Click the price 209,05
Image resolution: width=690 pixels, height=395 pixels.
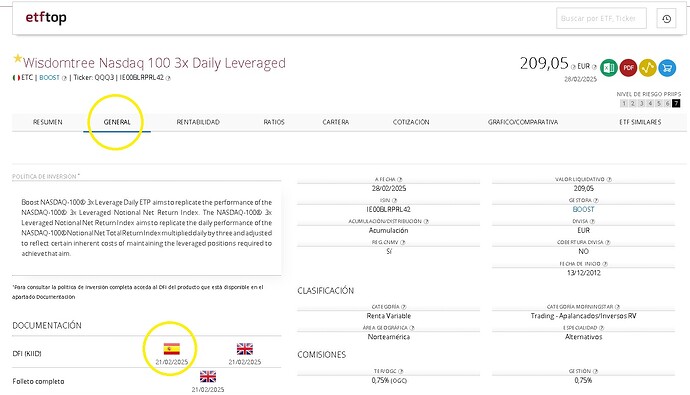point(544,63)
